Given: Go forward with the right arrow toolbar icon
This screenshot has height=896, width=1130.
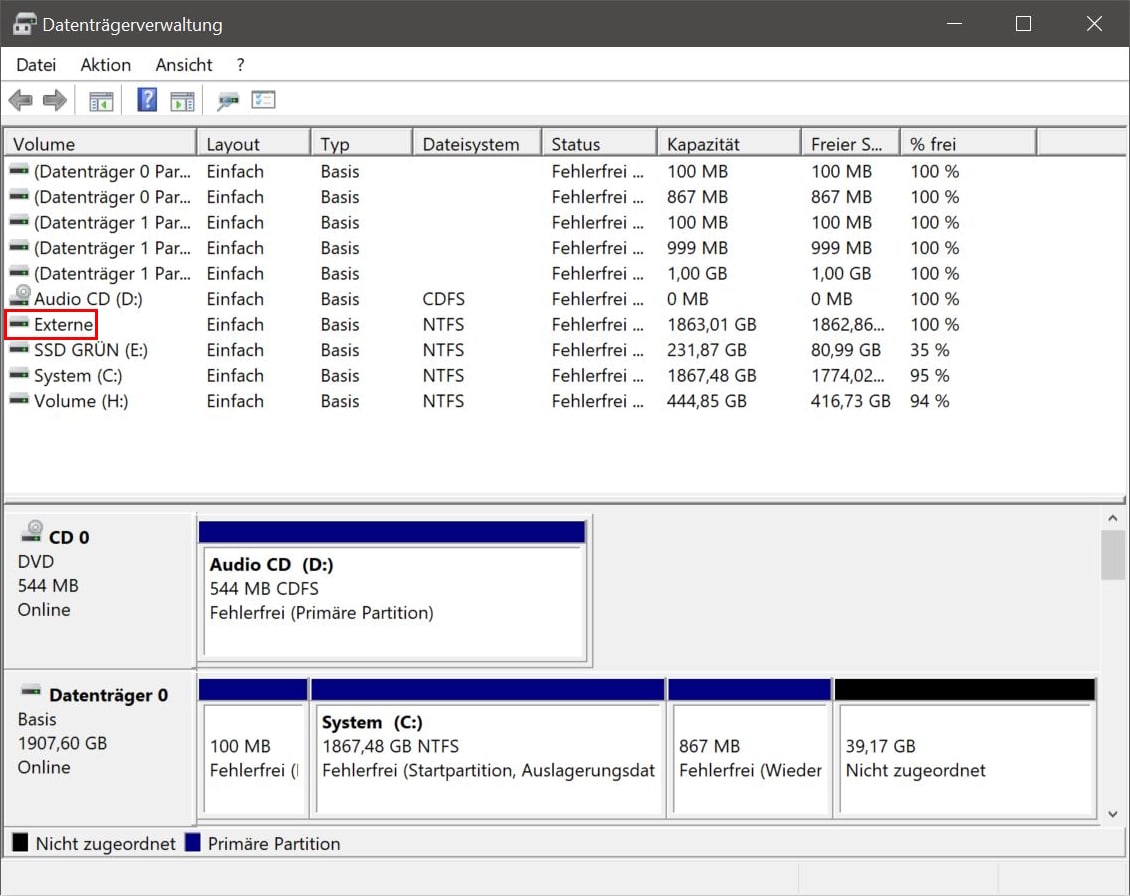Looking at the screenshot, I should [x=55, y=100].
